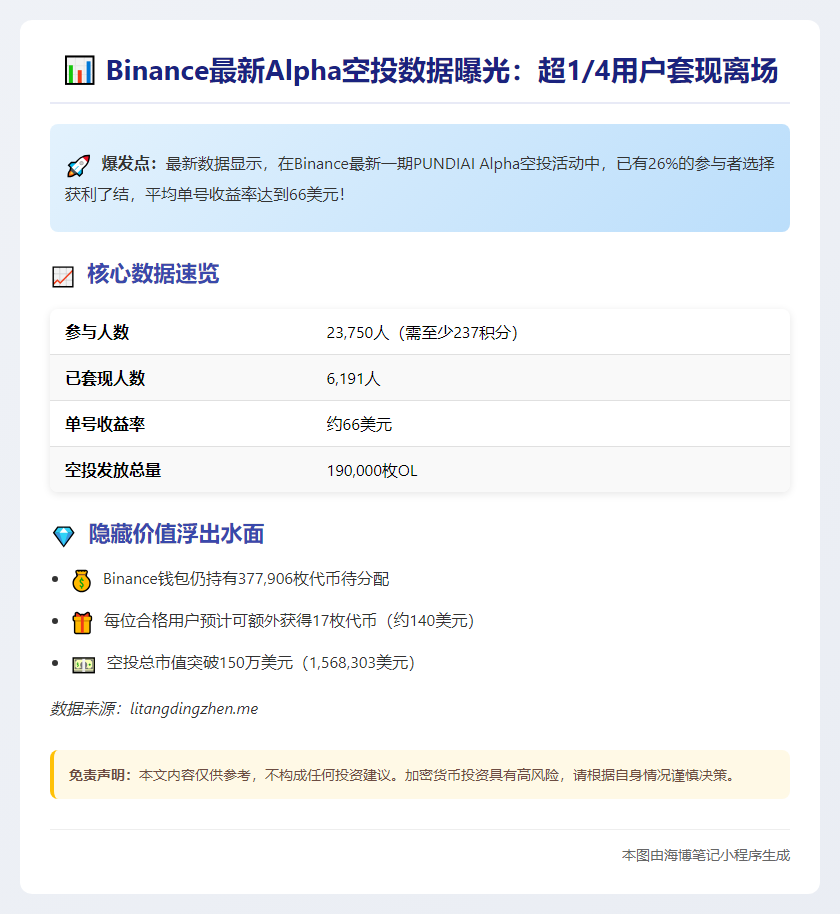Screen dimensions: 840x914
Task: Select the 爆发点 bold label
Action: click(129, 164)
